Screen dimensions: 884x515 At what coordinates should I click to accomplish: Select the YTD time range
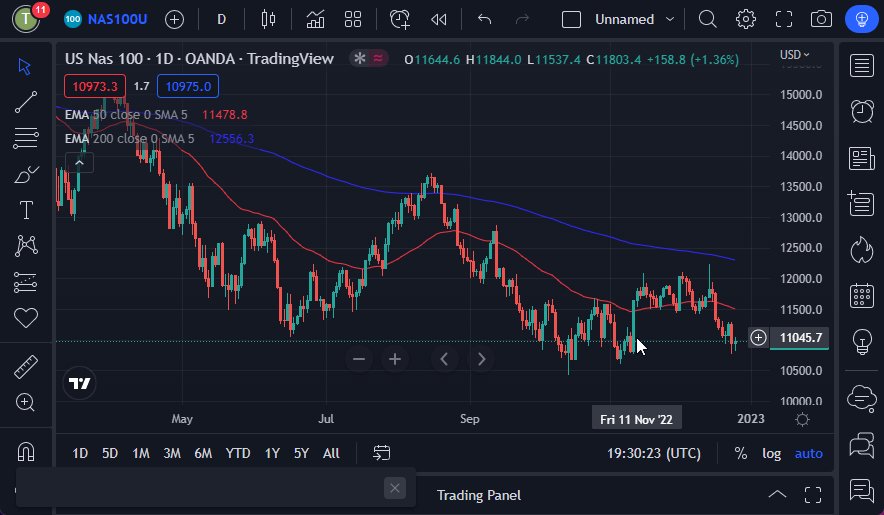point(238,453)
